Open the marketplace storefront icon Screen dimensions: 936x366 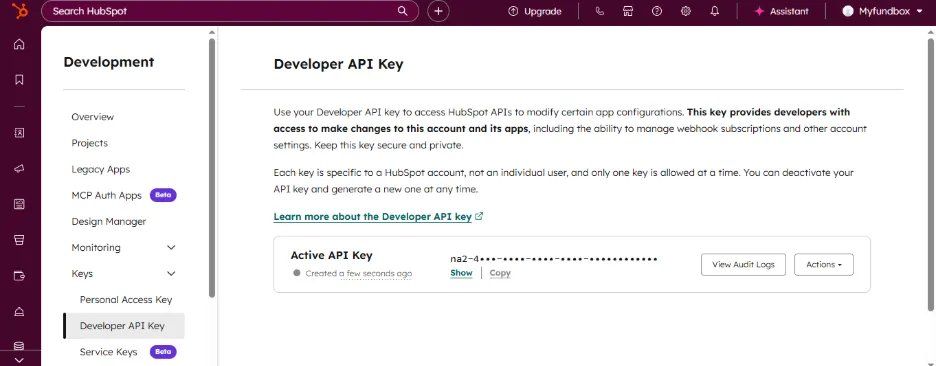click(x=628, y=11)
